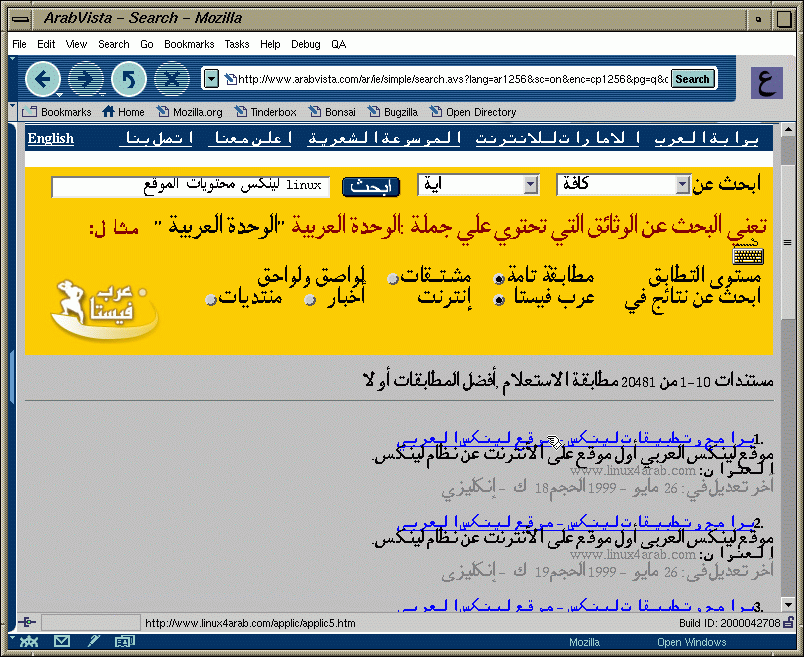Viewport: 804px width, 657px height.
Task: Follow the English link
Action: [51, 138]
